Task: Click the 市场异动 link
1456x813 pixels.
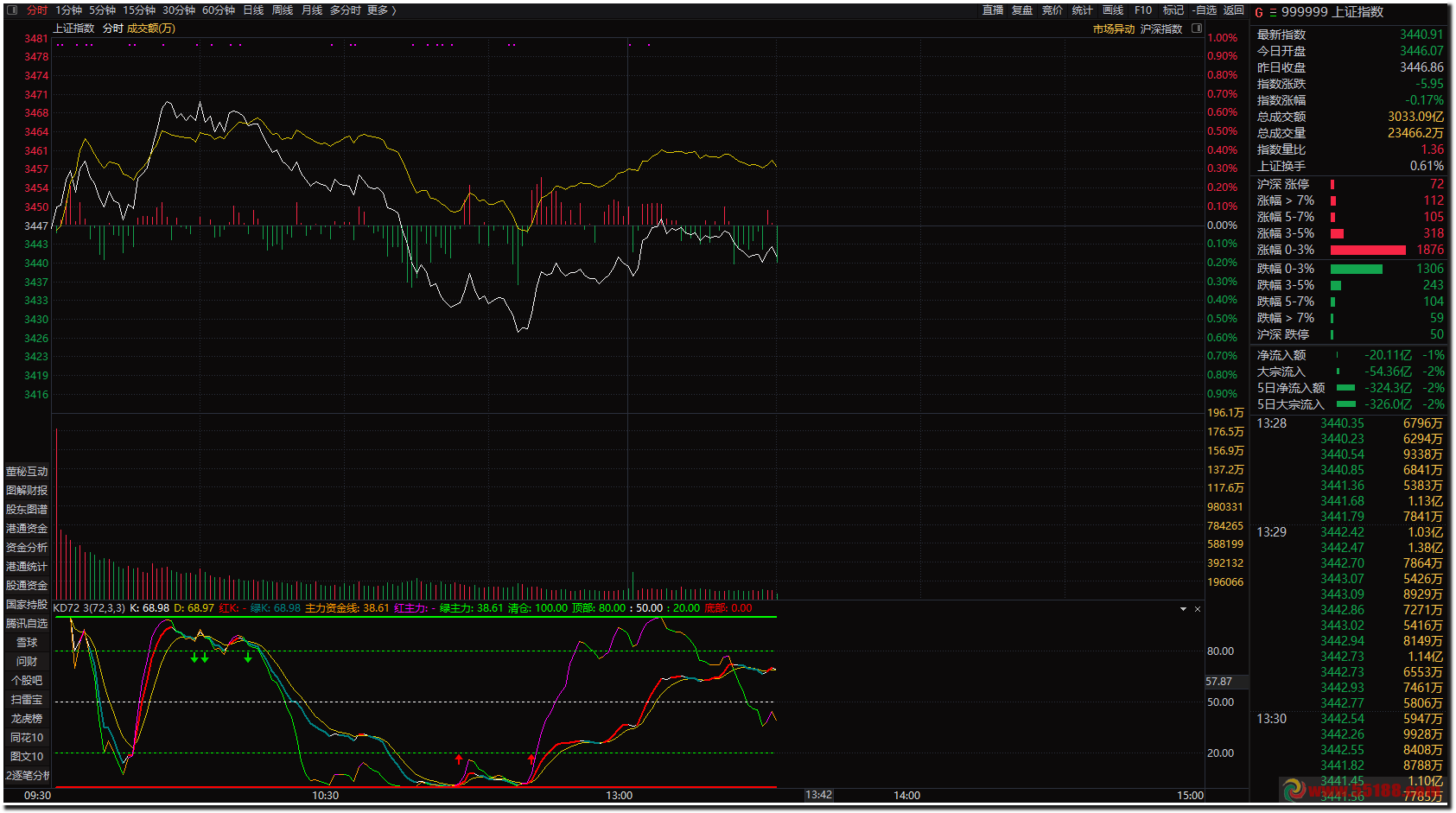Action: pos(1114,29)
